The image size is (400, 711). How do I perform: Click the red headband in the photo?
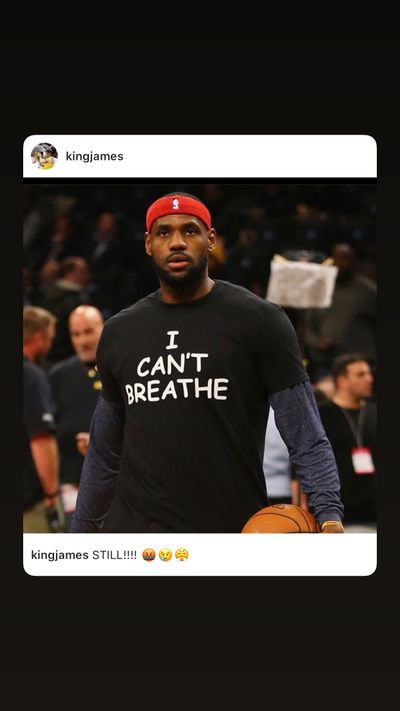tap(178, 212)
